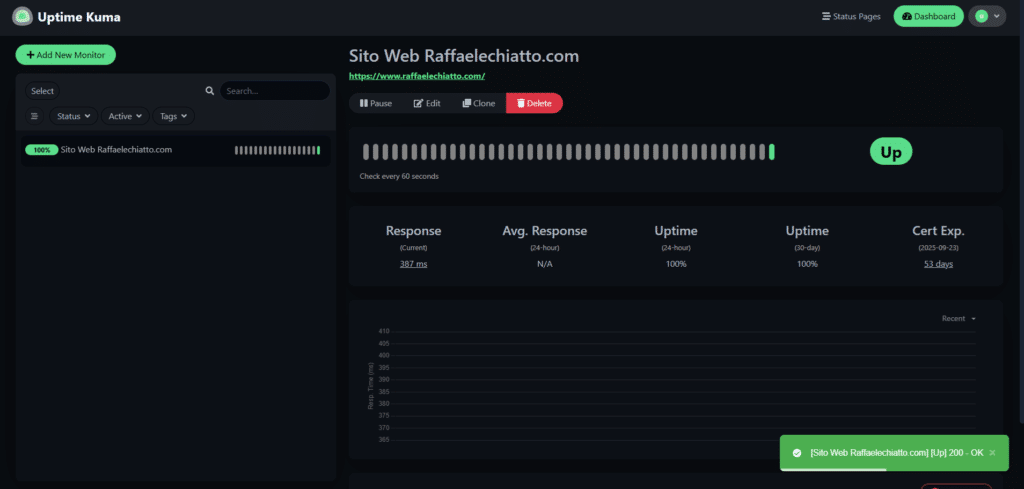Click the Uptime Kuma logo icon

tap(22, 17)
